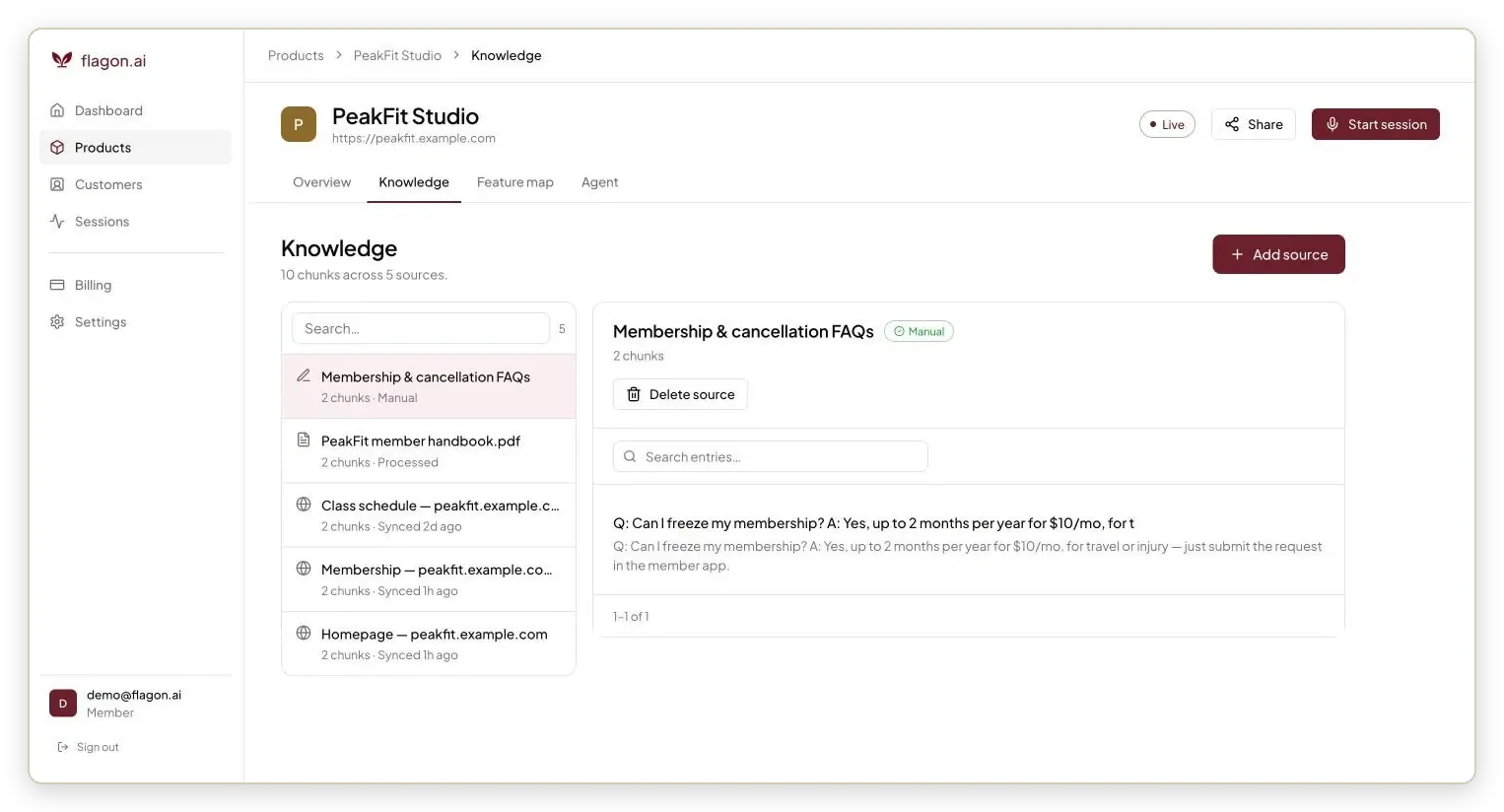Open the Feature map tab
The image size is (1504, 812).
515,182
